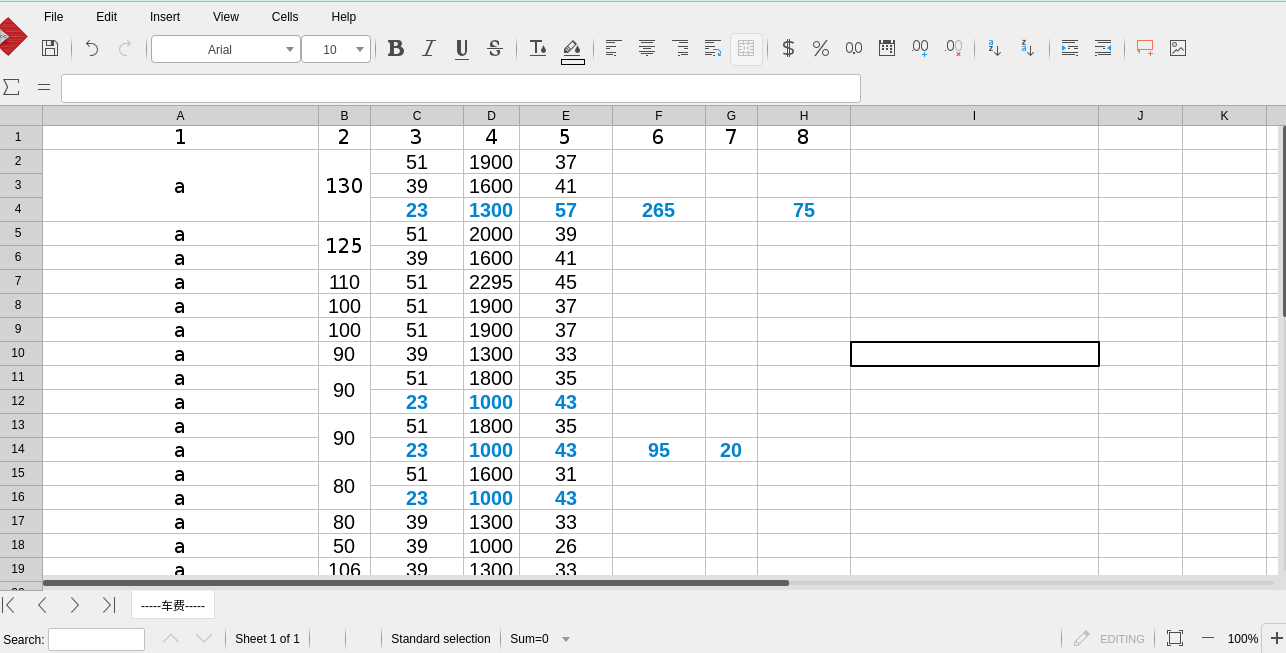Image resolution: width=1286 pixels, height=653 pixels.
Task: Sort ascending with A-Z icon
Action: point(994,48)
